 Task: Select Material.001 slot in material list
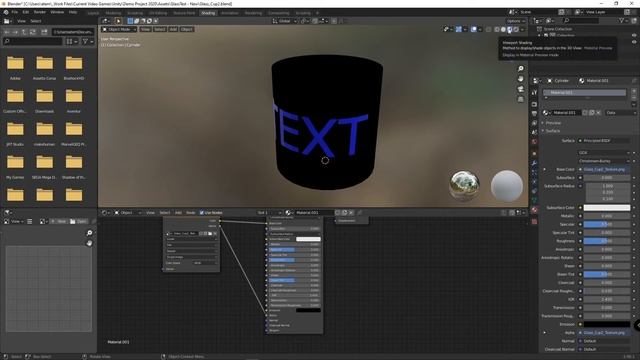click(x=584, y=93)
